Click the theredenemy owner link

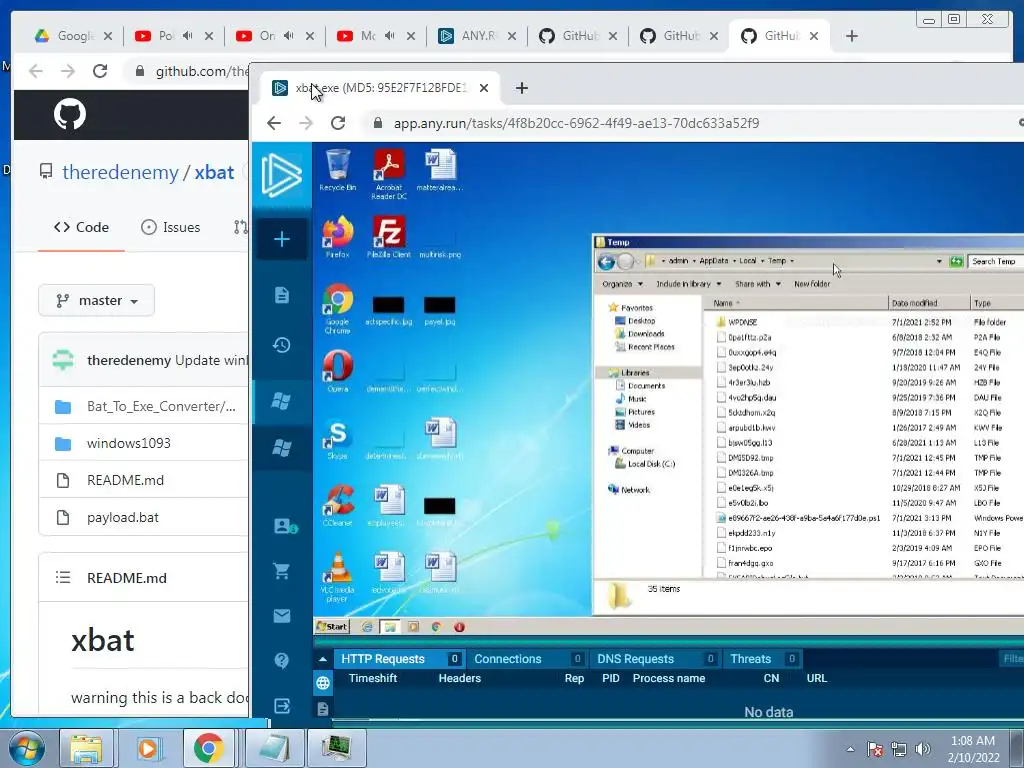pyautogui.click(x=120, y=172)
